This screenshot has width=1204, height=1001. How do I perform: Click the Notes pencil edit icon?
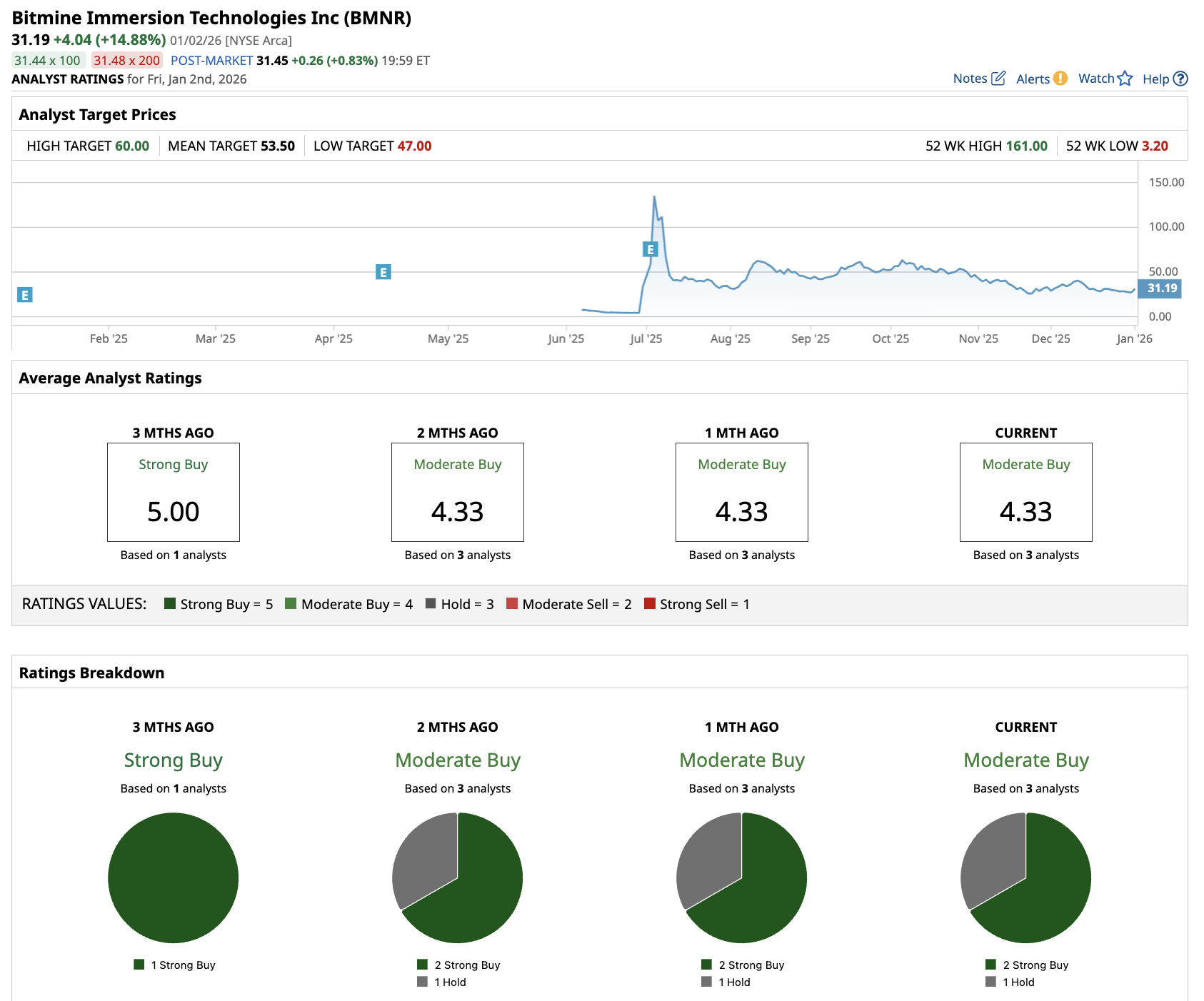pos(998,79)
